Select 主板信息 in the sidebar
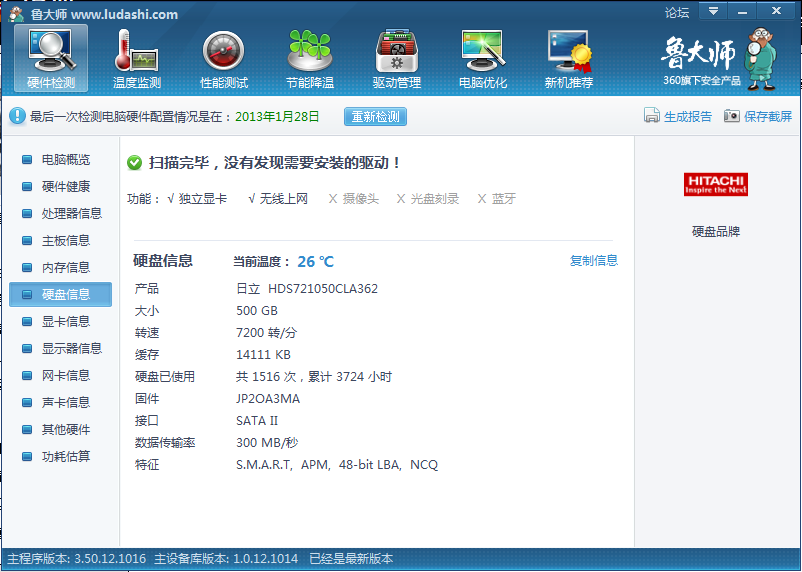The height and width of the screenshot is (572, 802). click(x=60, y=240)
